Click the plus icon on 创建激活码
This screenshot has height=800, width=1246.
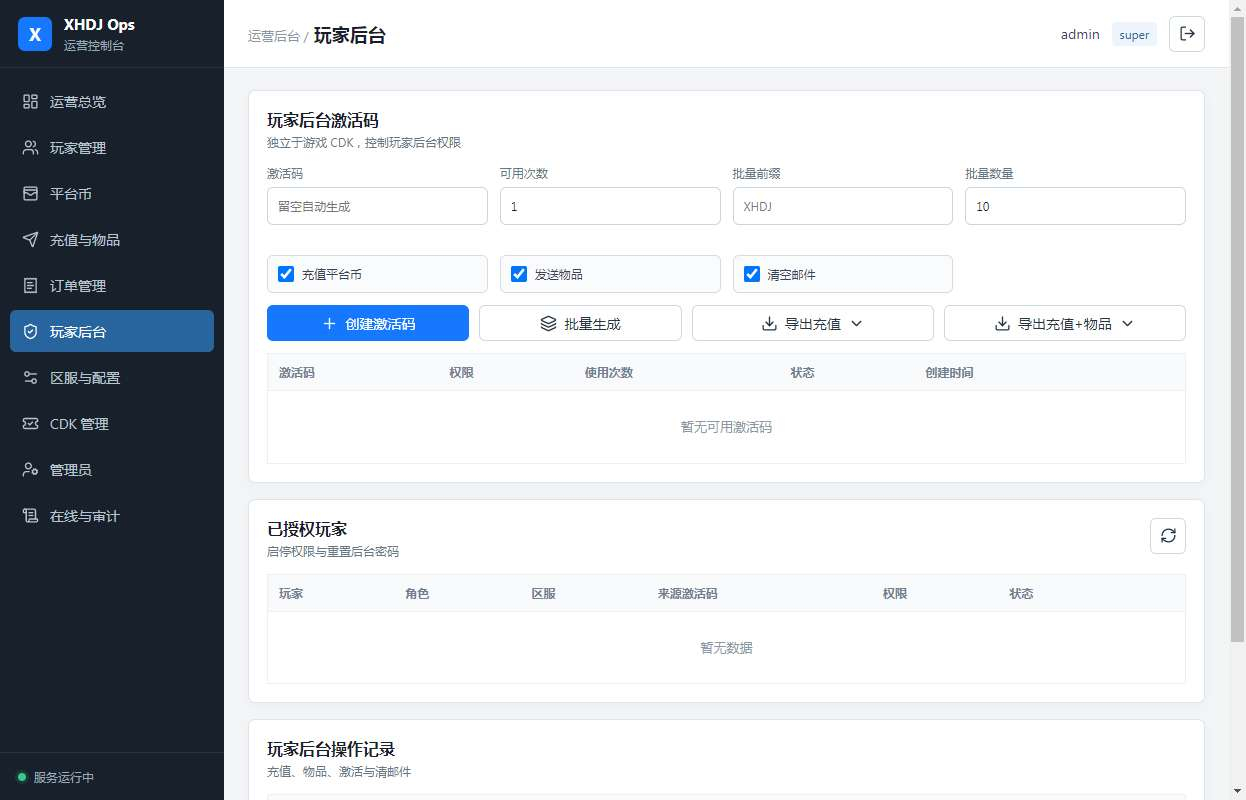pos(329,324)
